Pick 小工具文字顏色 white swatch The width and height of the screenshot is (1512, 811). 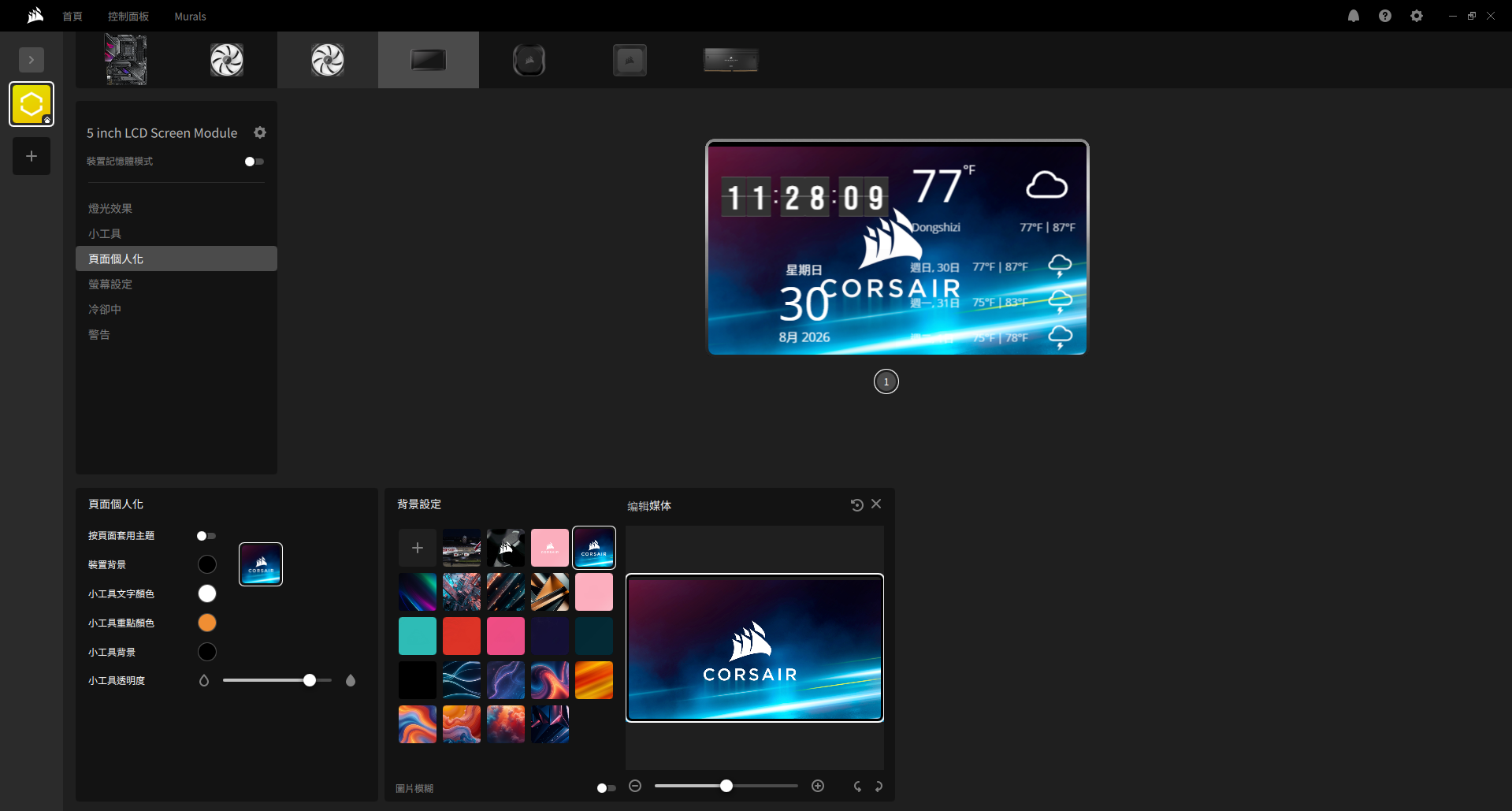pyautogui.click(x=207, y=593)
